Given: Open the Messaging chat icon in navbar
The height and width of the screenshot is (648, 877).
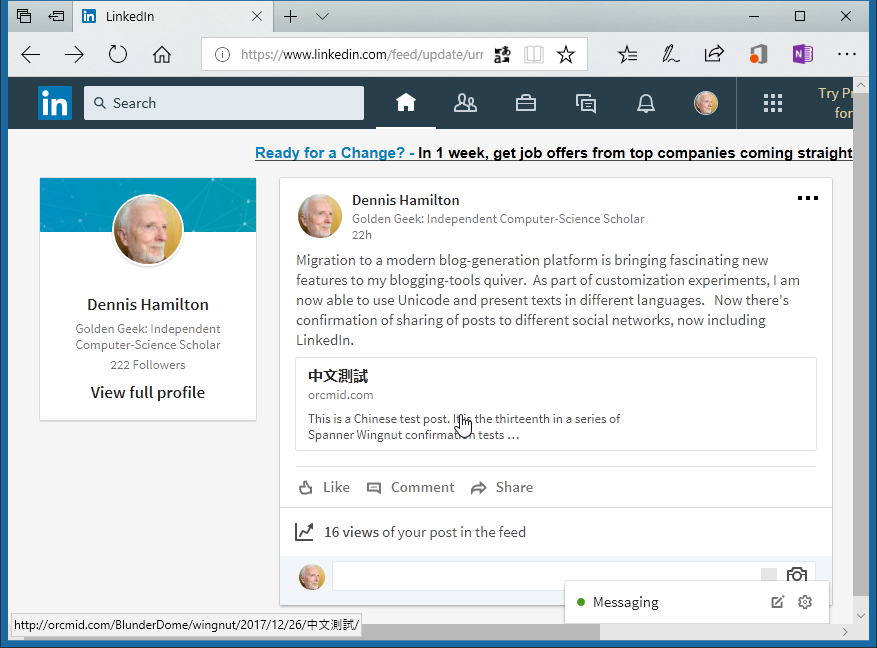Looking at the screenshot, I should (586, 103).
